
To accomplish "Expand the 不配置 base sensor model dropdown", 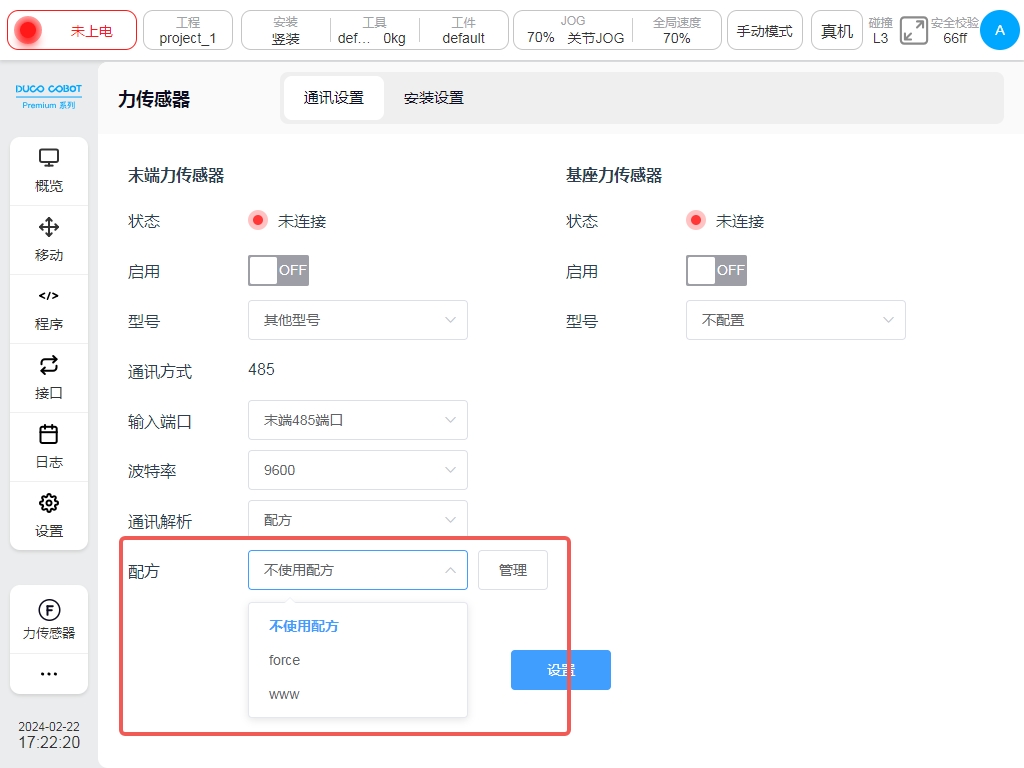I will click(795, 320).
